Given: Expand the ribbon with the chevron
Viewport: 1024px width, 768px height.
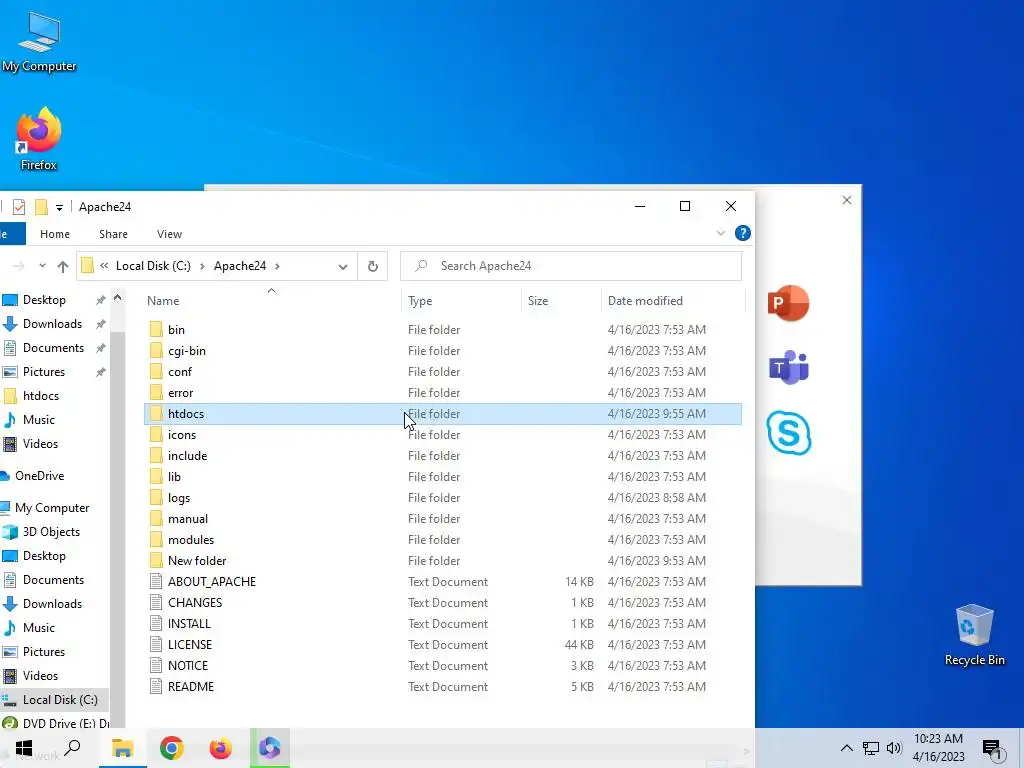Looking at the screenshot, I should tap(720, 233).
